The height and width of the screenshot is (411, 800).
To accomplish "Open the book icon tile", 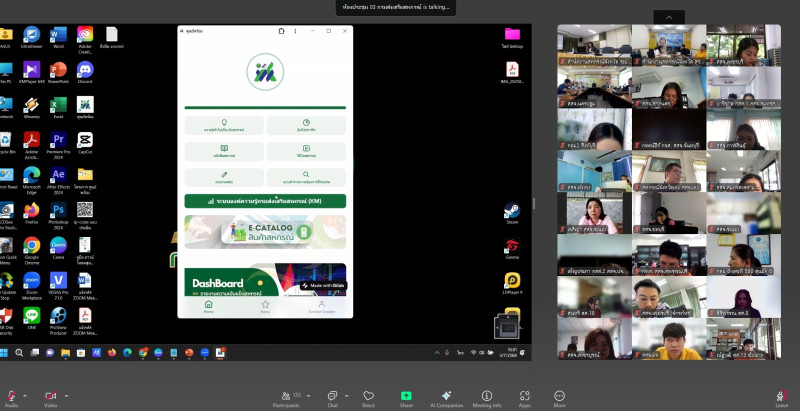I will 224,151.
